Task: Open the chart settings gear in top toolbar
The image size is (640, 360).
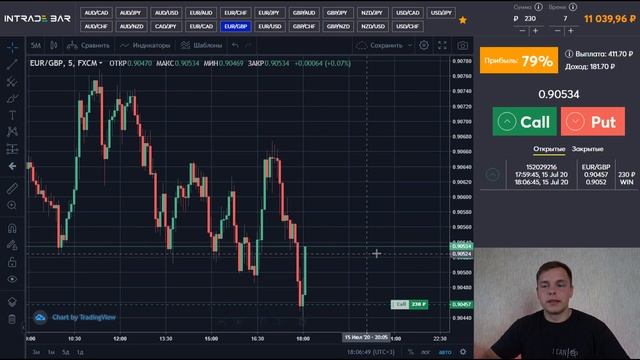Action: tap(424, 45)
